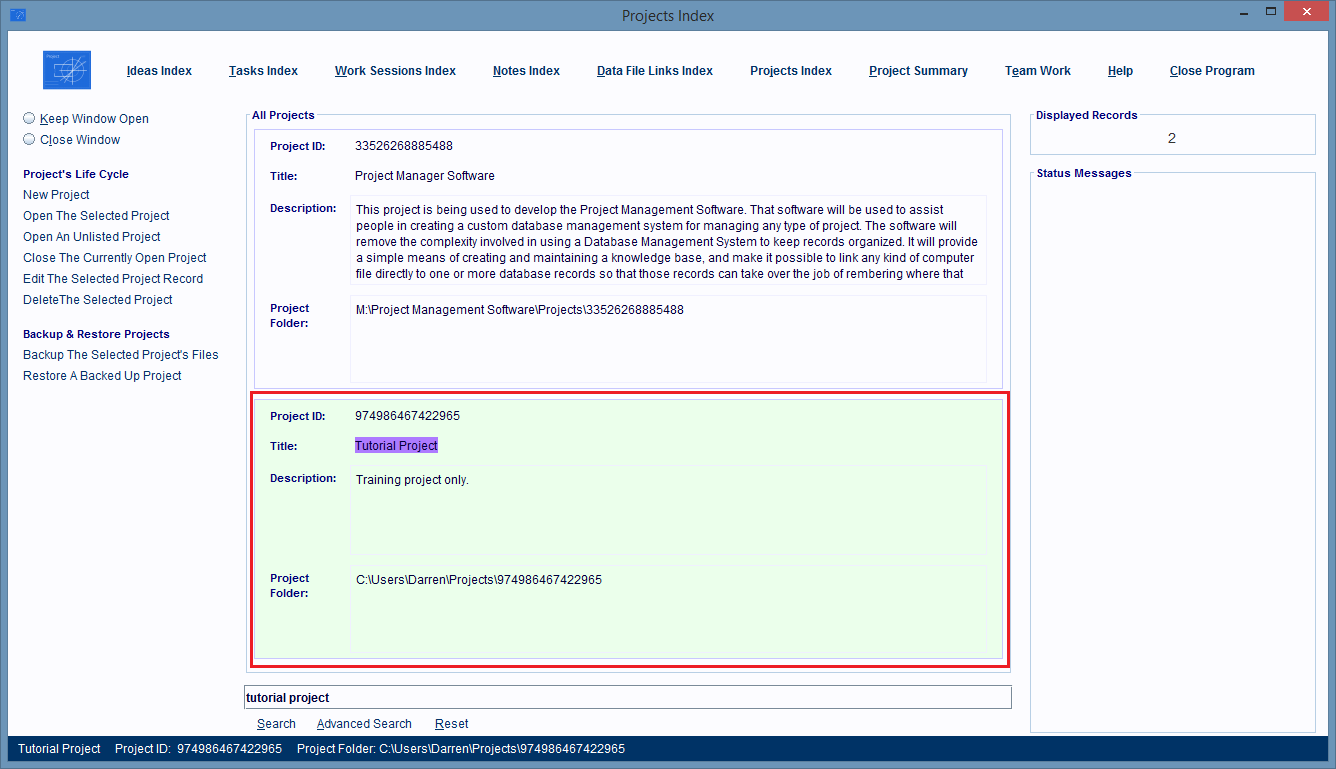Reset the project search
The width and height of the screenshot is (1336, 769).
451,724
